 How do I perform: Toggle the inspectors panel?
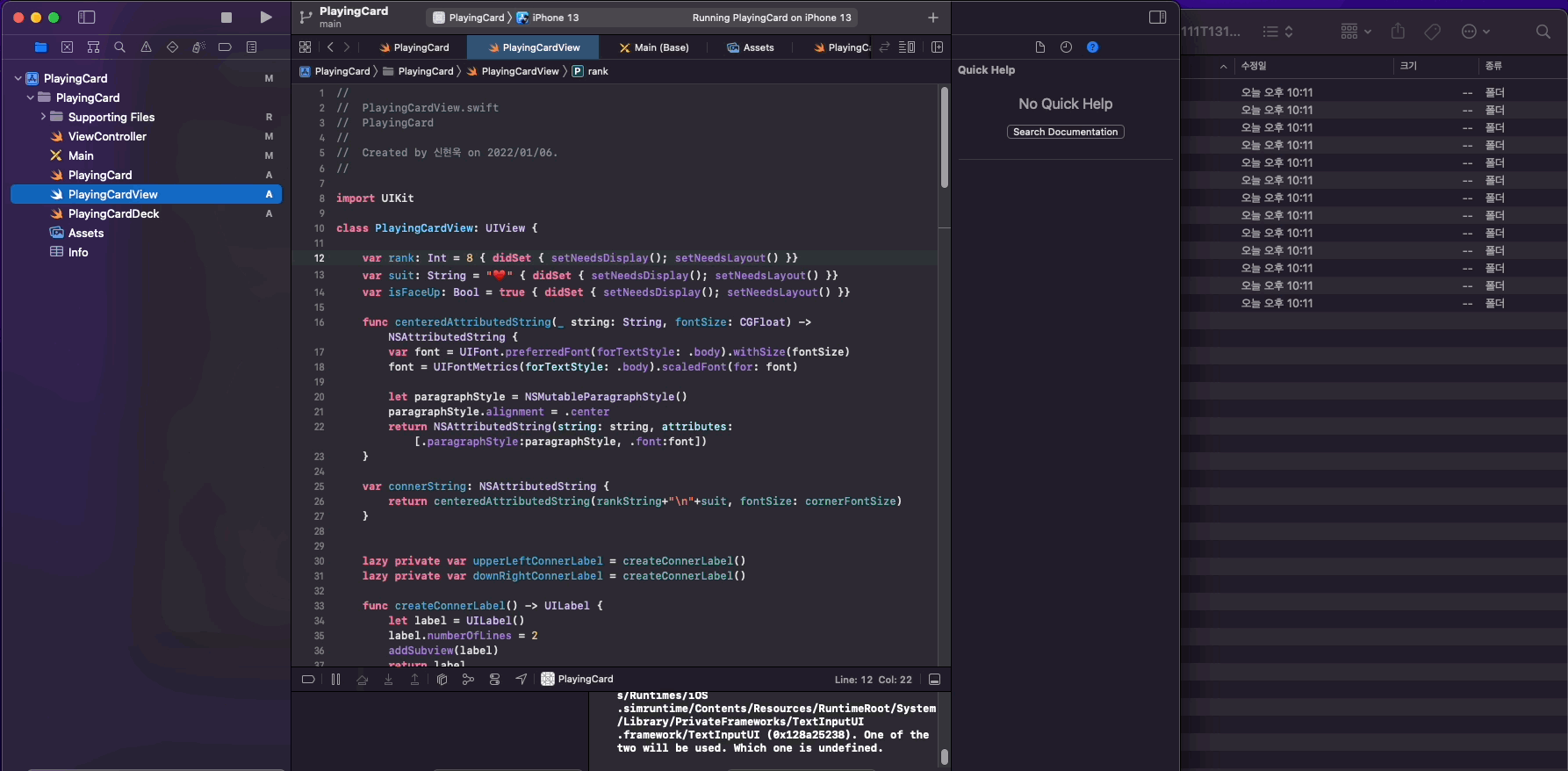[x=1157, y=18]
